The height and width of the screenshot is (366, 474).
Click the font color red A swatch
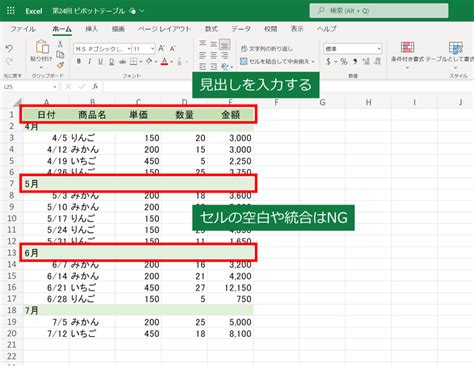point(164,62)
